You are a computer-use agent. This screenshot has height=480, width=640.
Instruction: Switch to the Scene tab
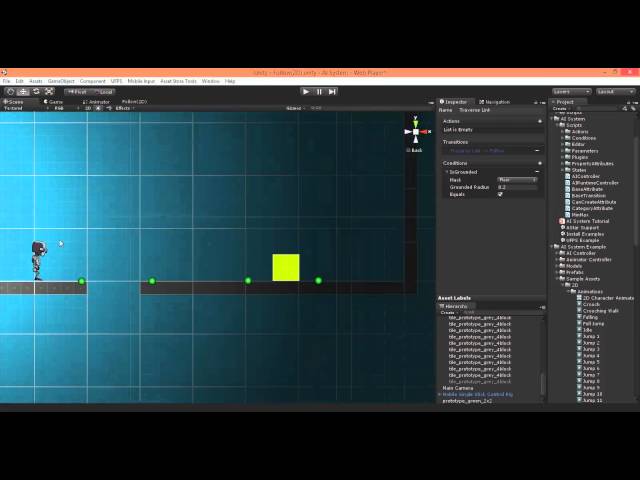click(x=16, y=102)
